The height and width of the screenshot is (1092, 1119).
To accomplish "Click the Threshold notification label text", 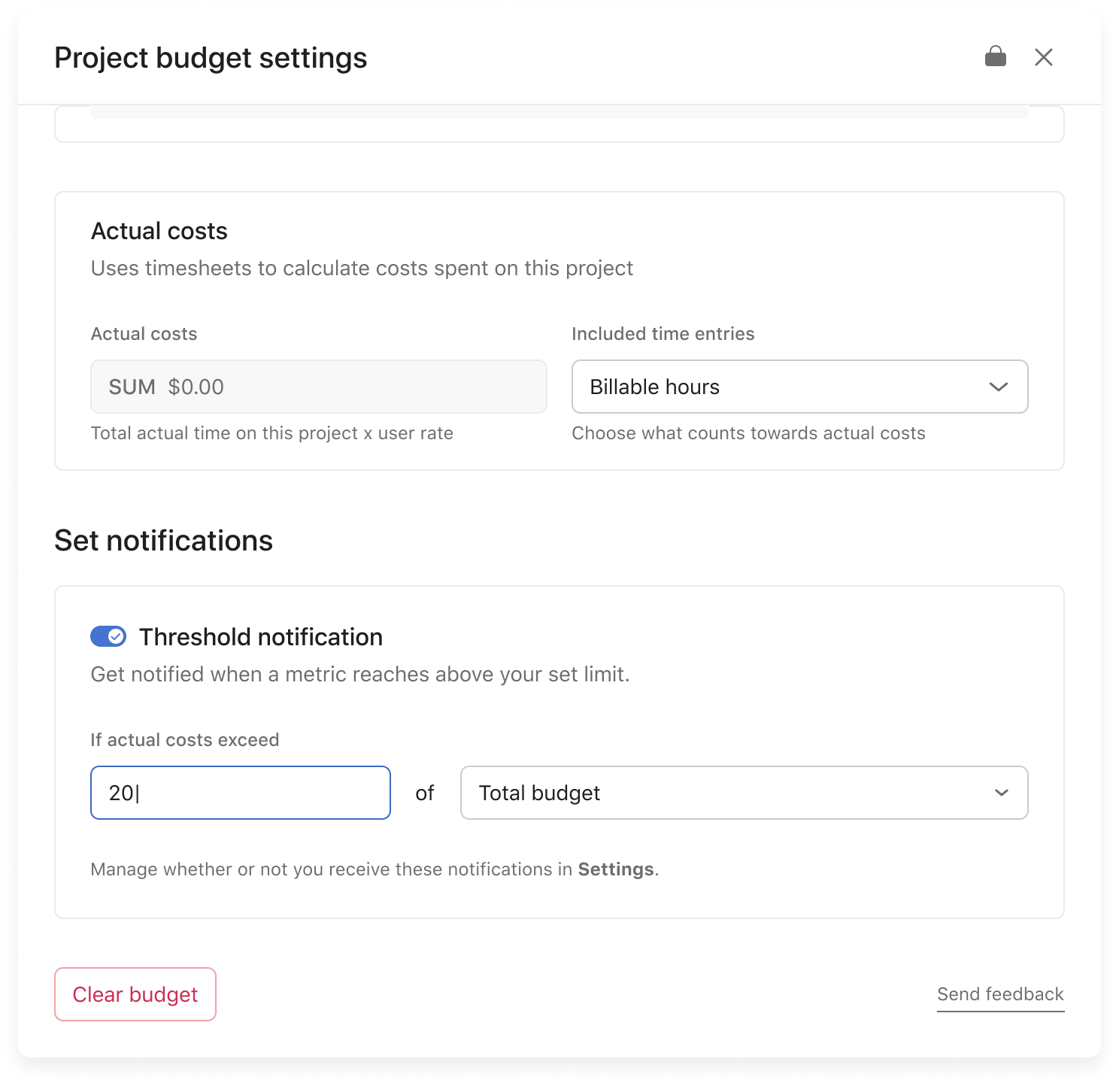I will [260, 637].
